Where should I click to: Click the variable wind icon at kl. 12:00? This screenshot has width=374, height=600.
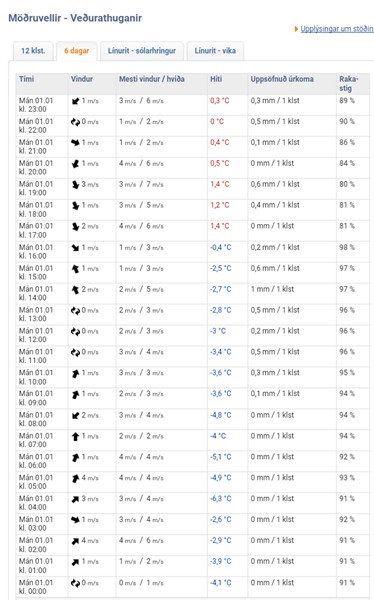click(x=75, y=331)
